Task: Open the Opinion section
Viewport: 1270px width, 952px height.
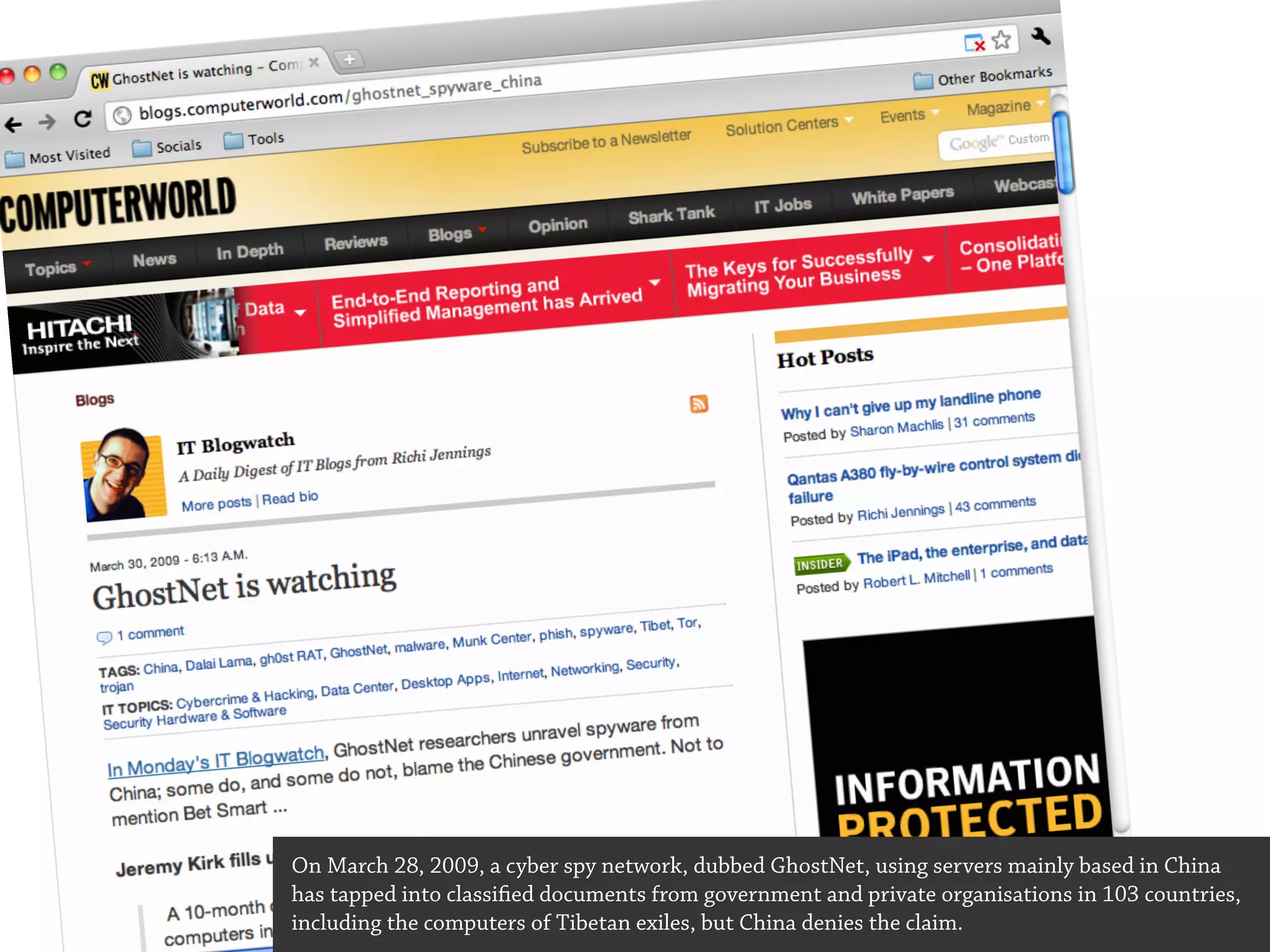Action: tap(557, 224)
